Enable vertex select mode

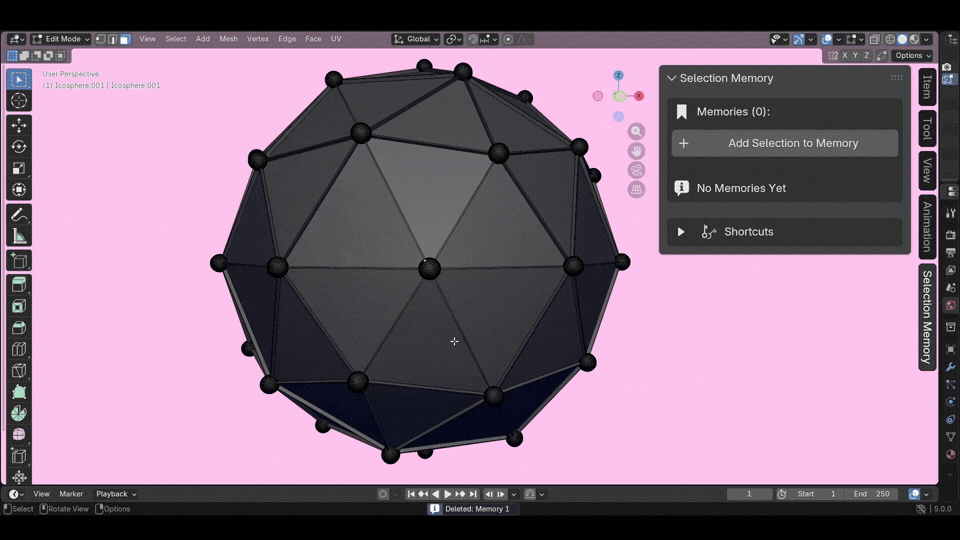pyautogui.click(x=100, y=39)
